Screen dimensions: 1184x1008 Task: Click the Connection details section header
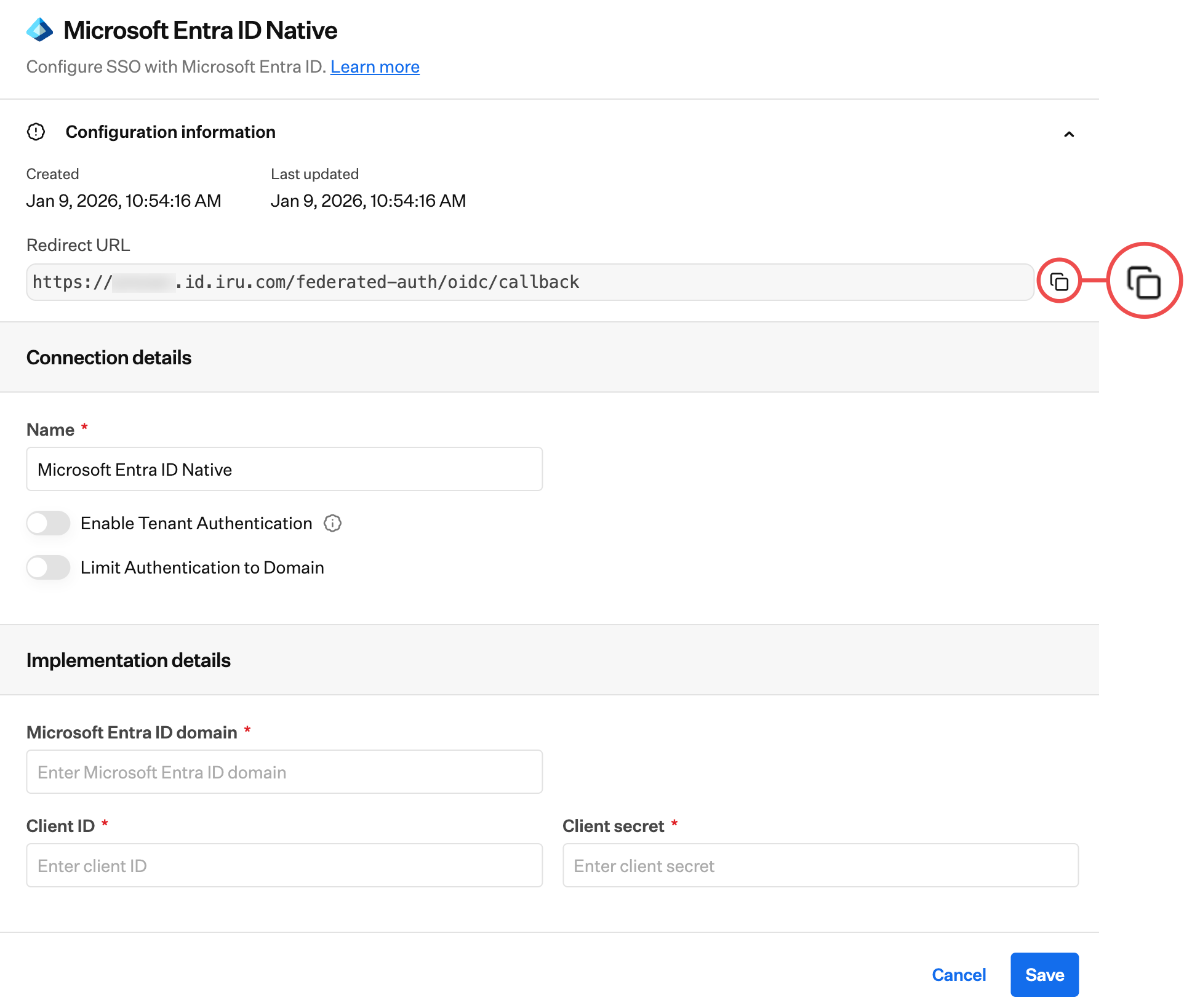(x=109, y=358)
